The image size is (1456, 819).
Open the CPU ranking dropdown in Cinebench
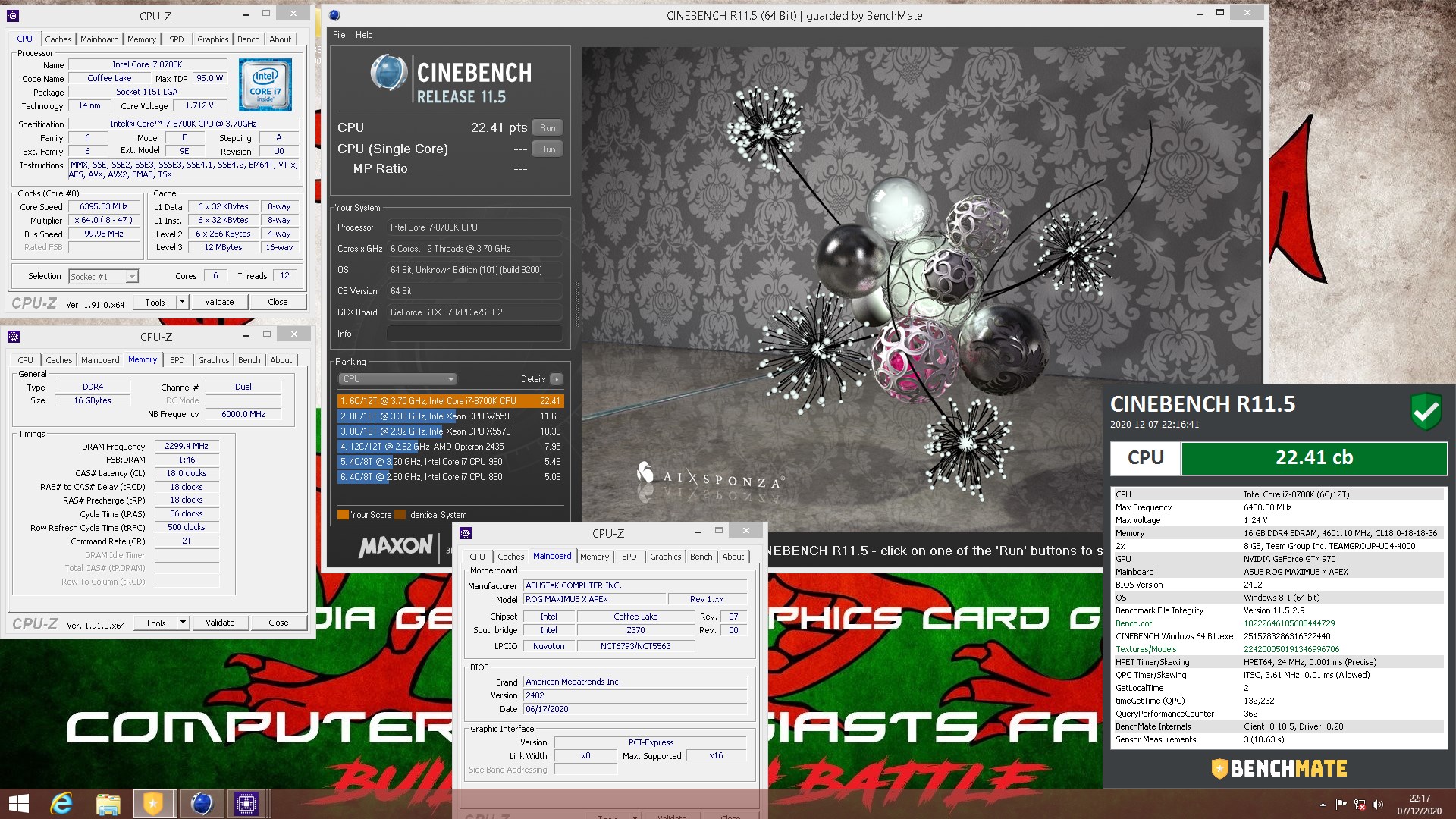tap(397, 379)
